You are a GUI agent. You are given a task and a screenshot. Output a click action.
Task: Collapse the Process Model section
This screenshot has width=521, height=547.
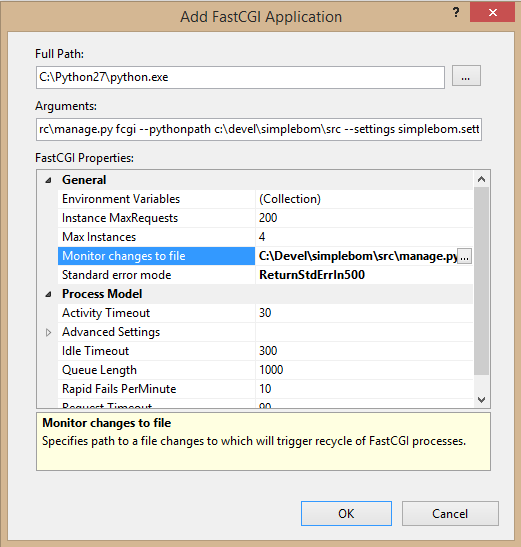[x=48, y=294]
